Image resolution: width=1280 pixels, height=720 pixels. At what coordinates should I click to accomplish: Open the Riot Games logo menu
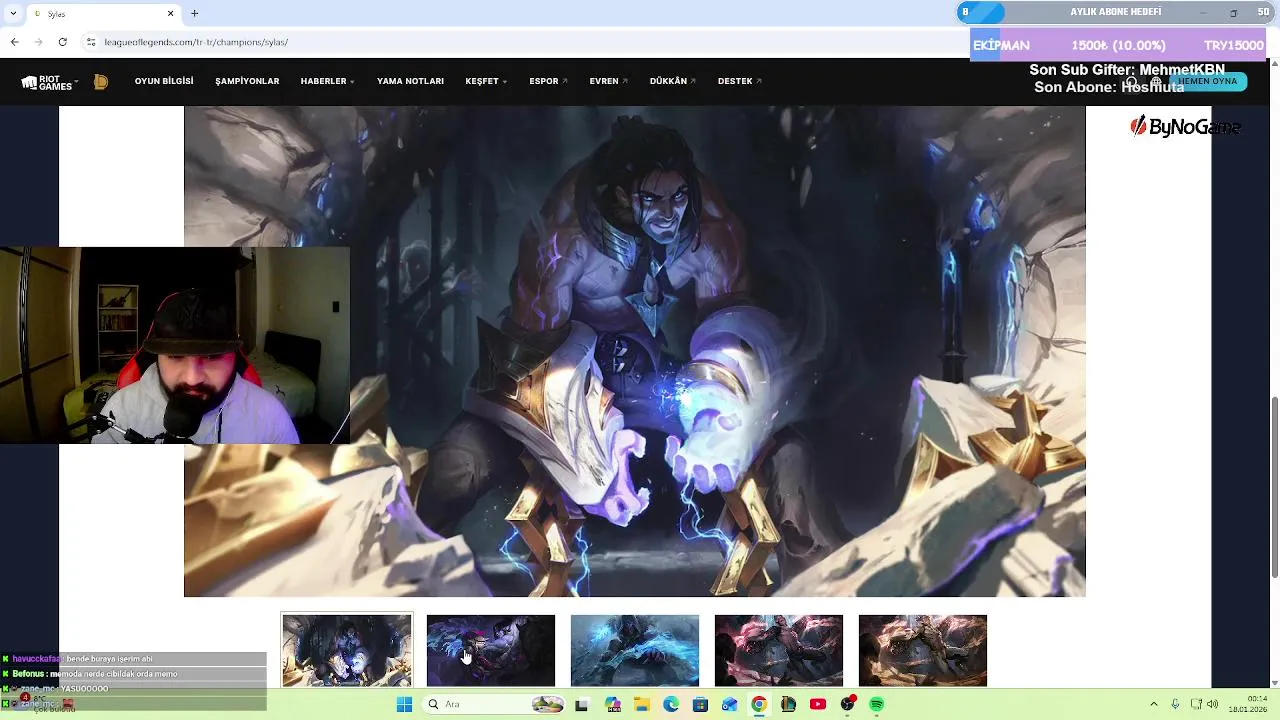[49, 82]
